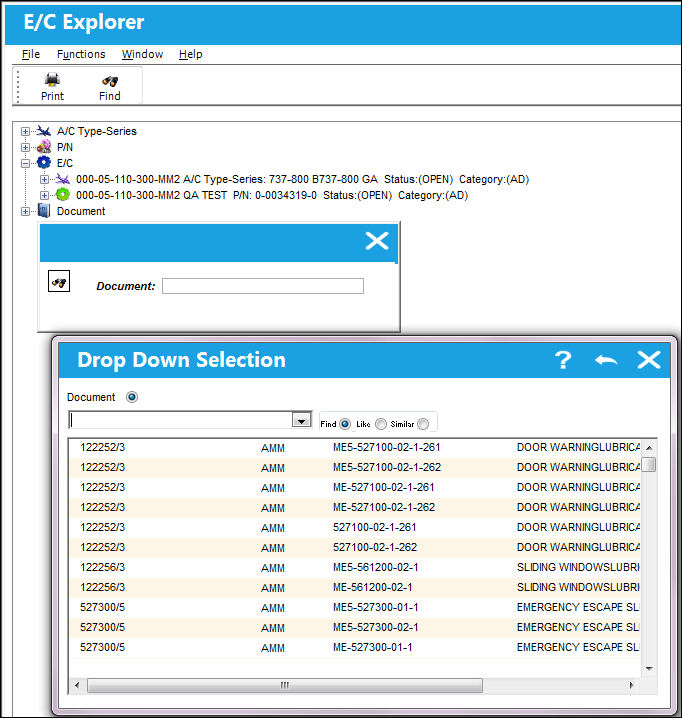
Task: Click the binoculars search button in Document dialog
Action: 59,282
